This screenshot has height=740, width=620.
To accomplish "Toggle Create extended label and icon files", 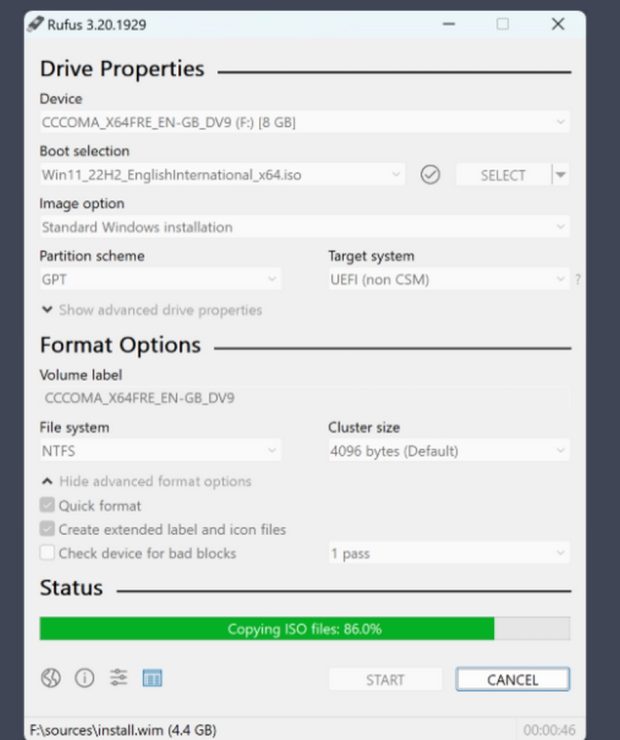I will tap(47, 529).
